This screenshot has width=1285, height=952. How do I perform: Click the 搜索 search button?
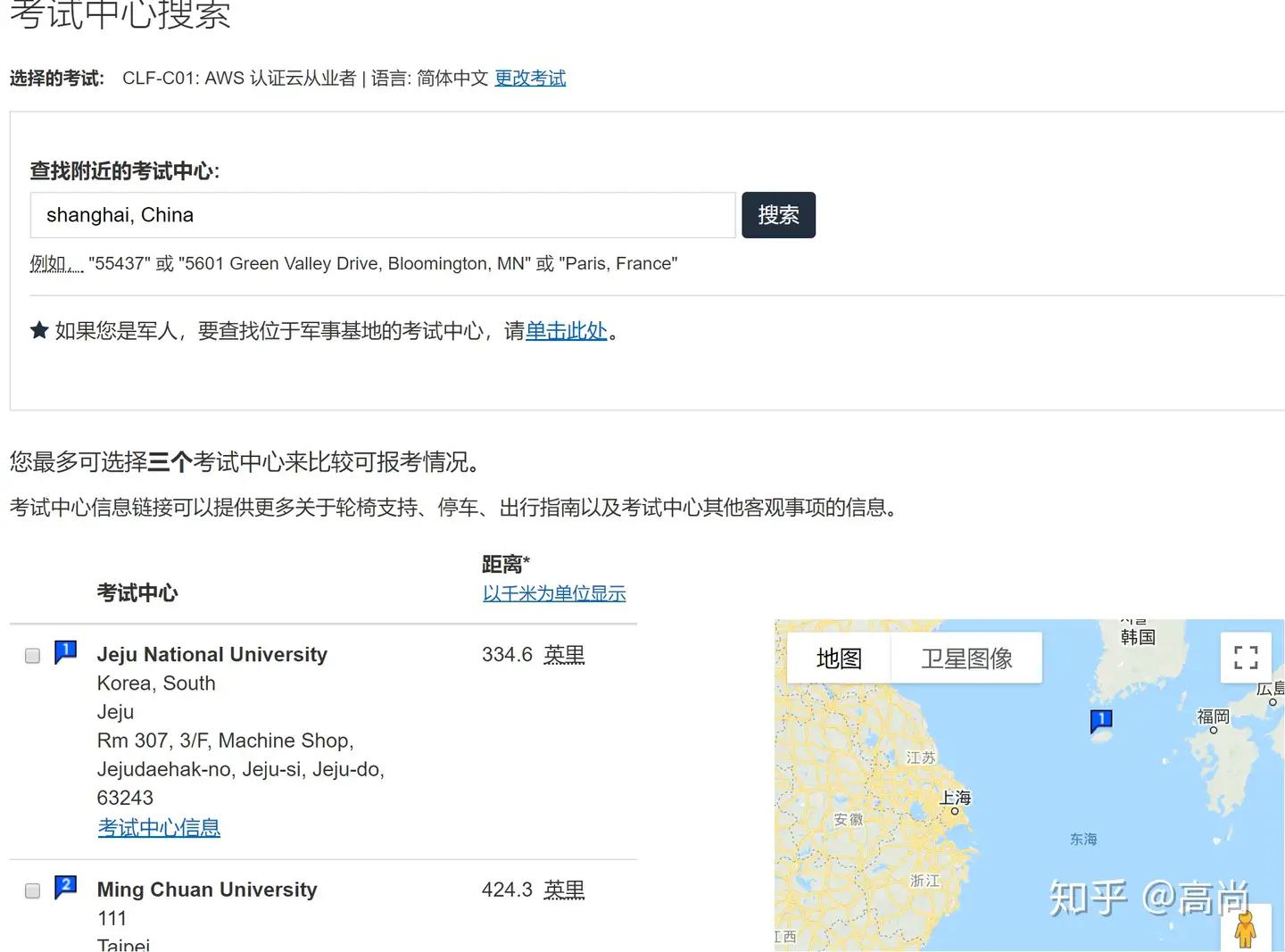tap(778, 215)
